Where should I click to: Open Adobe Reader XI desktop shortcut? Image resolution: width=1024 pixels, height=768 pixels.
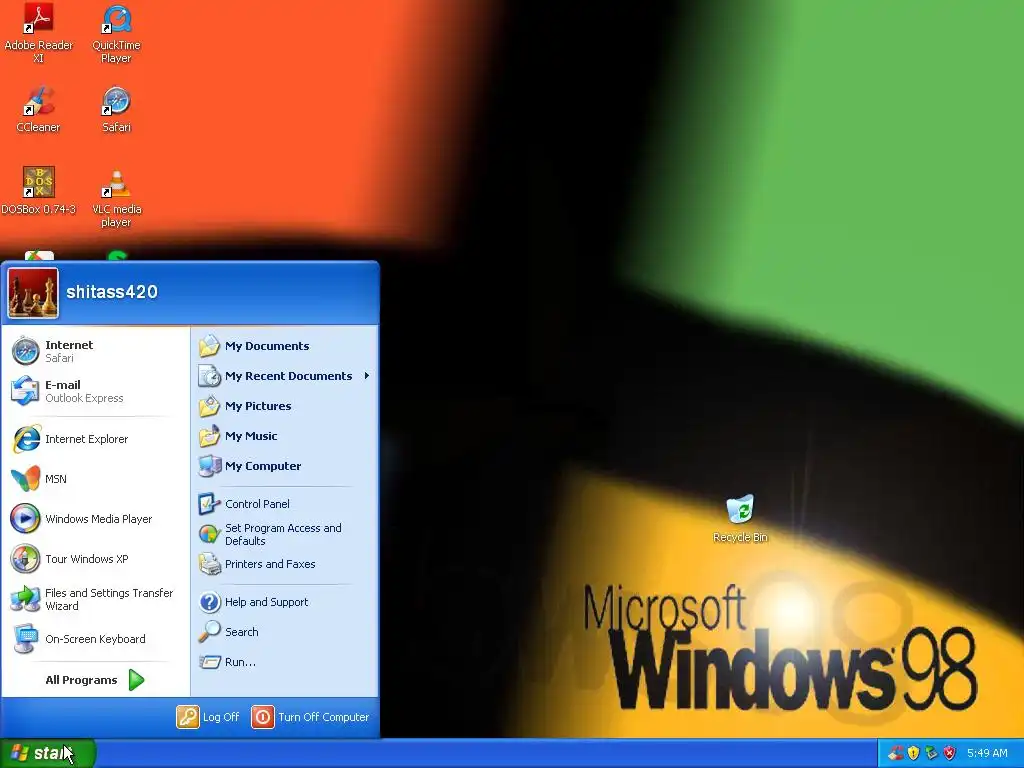39,33
